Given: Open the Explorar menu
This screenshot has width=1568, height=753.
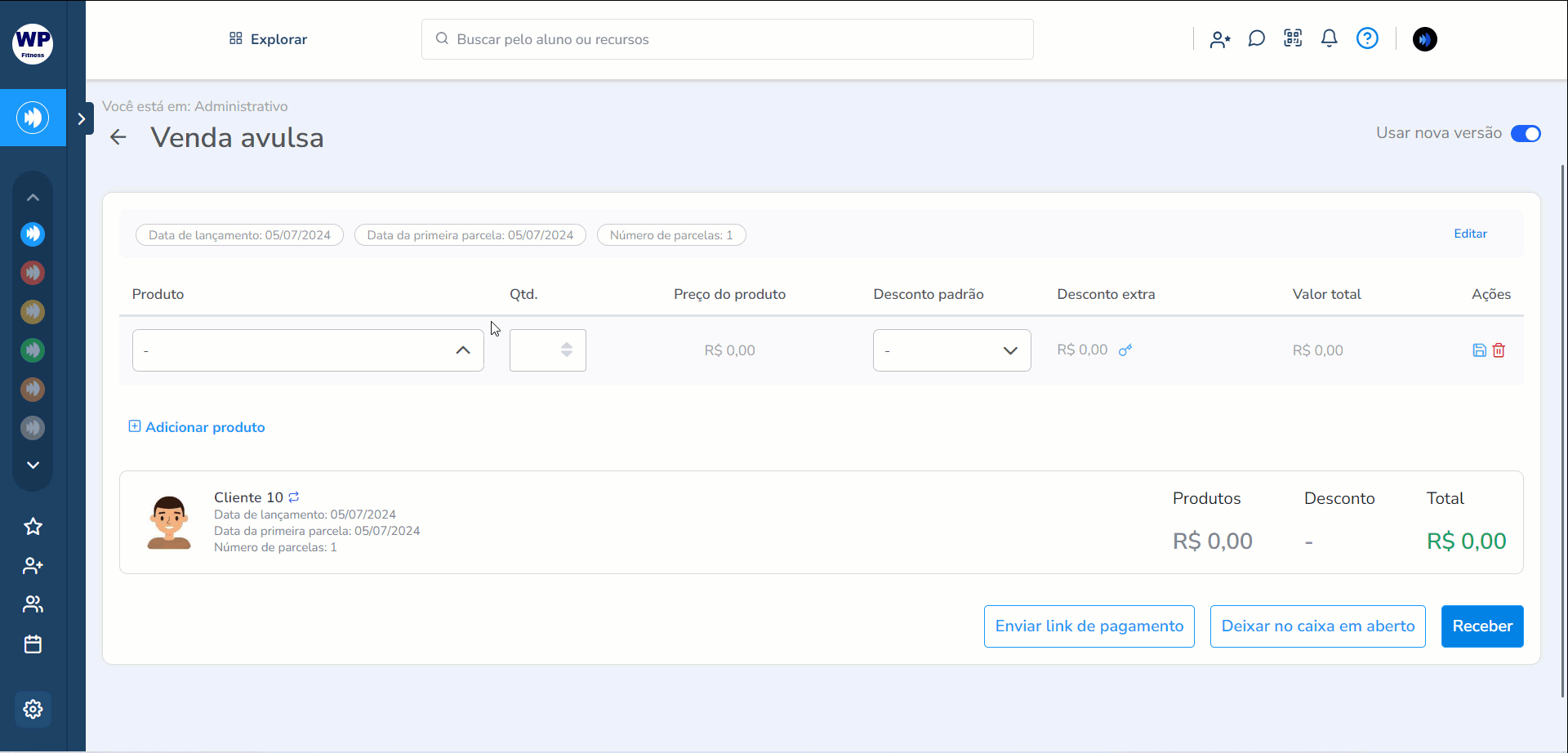Looking at the screenshot, I should tap(268, 39).
